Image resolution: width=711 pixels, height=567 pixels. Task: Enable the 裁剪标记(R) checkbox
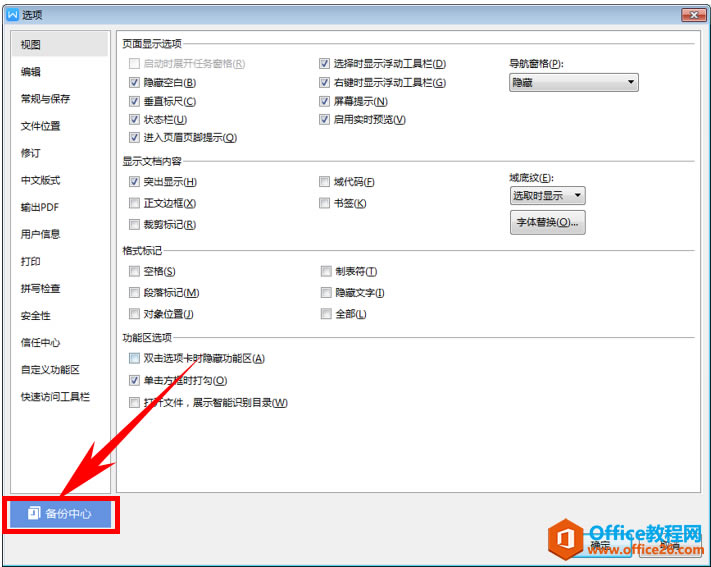[x=134, y=225]
